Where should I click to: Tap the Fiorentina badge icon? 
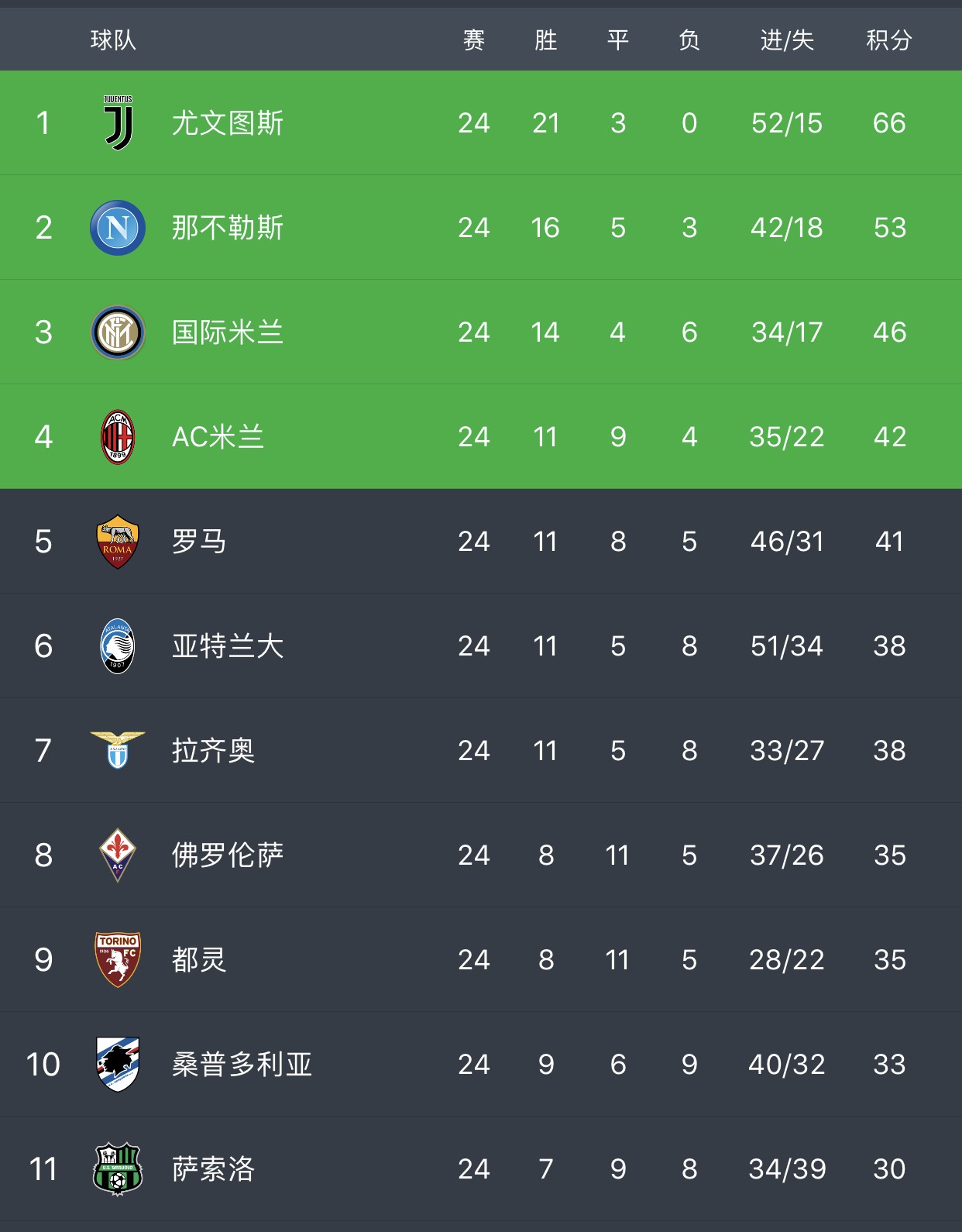click(118, 855)
